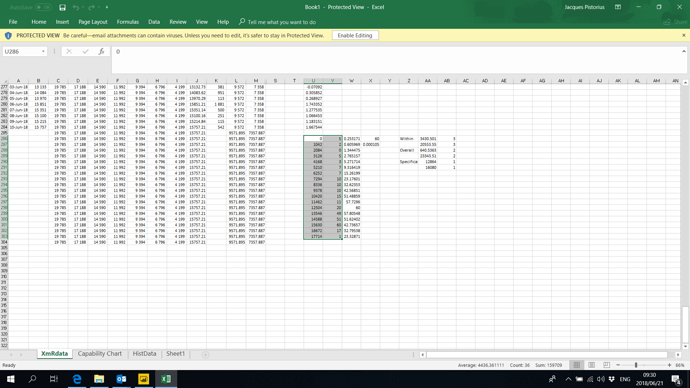The image size is (690, 388).
Task: Click the Save icon in title bar
Action: click(62, 7)
